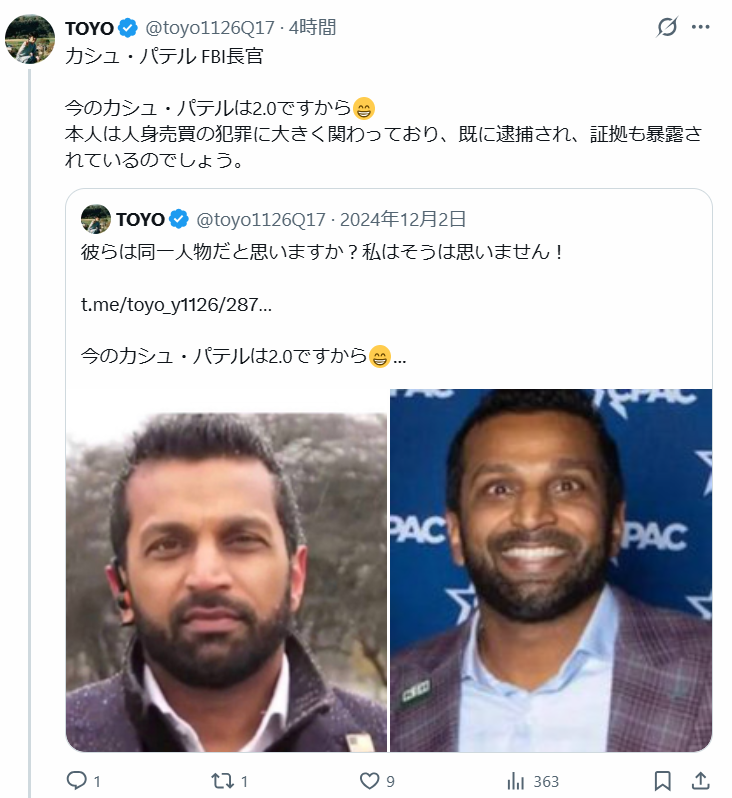Image resolution: width=732 pixels, height=798 pixels.
Task: Like the post with the heart icon
Action: (370, 780)
